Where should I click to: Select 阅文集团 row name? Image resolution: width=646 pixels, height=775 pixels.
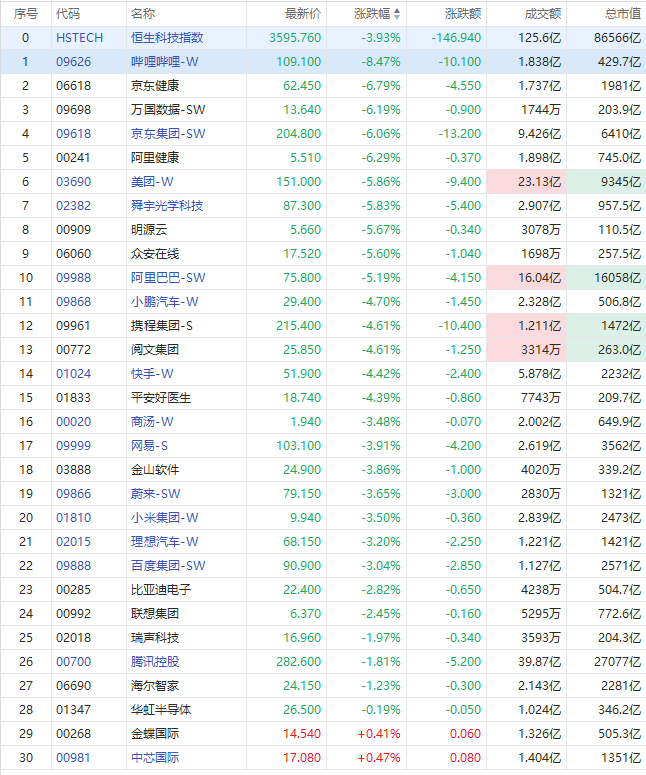click(155, 350)
